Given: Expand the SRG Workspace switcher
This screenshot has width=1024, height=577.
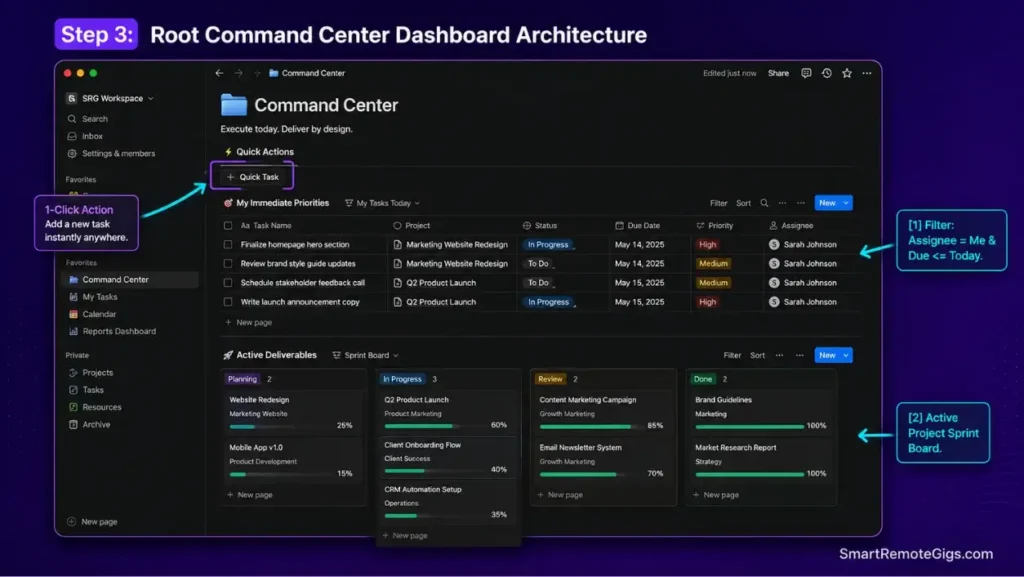Looking at the screenshot, I should pyautogui.click(x=110, y=99).
